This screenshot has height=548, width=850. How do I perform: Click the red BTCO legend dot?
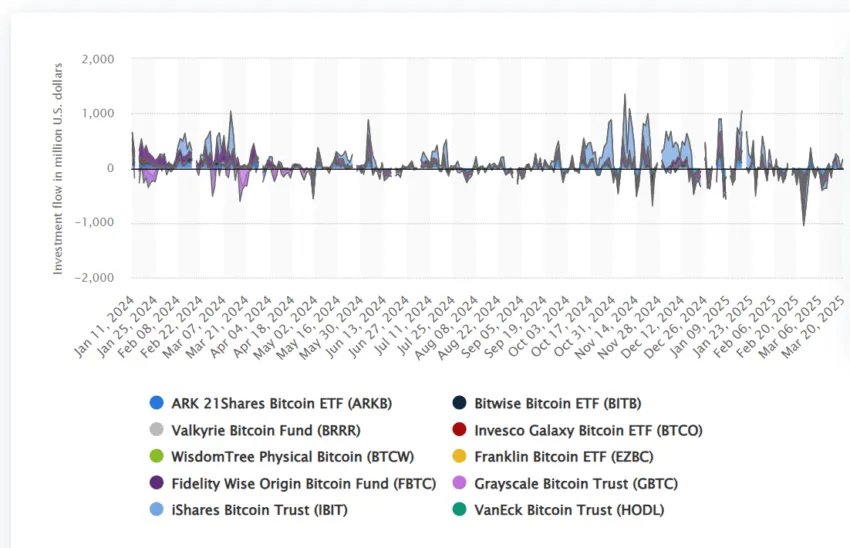(459, 429)
